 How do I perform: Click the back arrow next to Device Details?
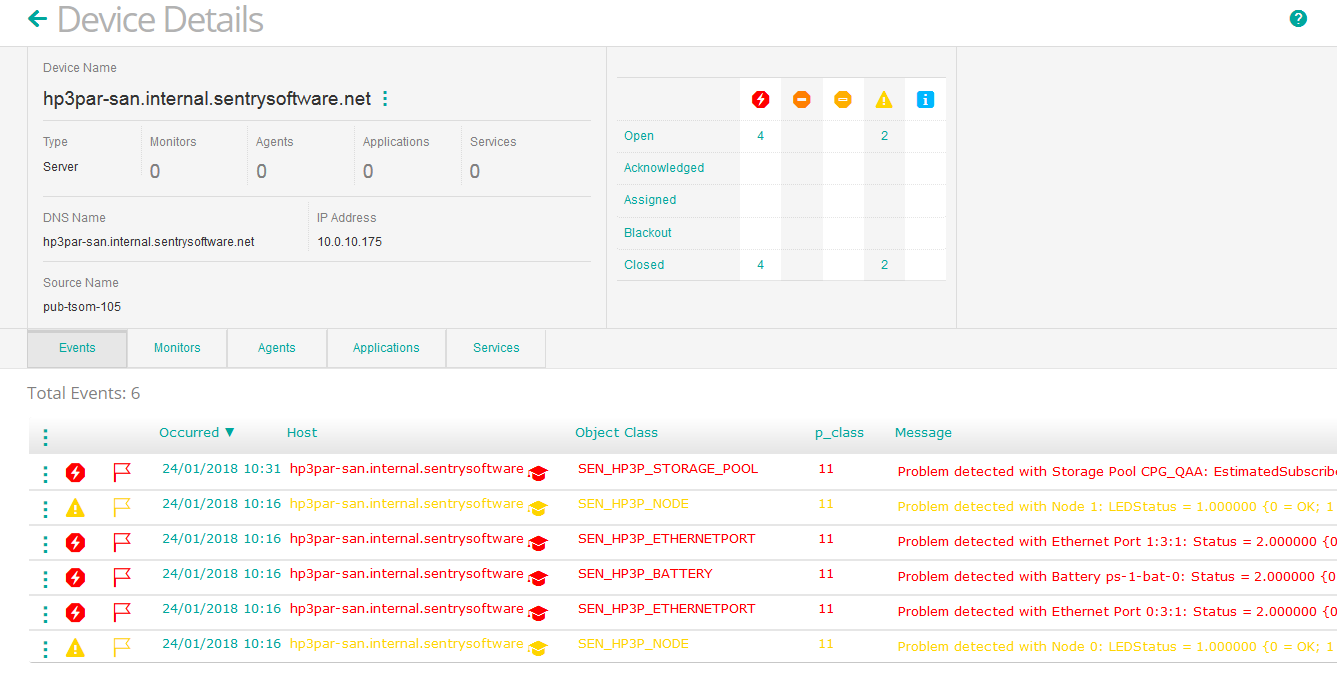[x=37, y=18]
